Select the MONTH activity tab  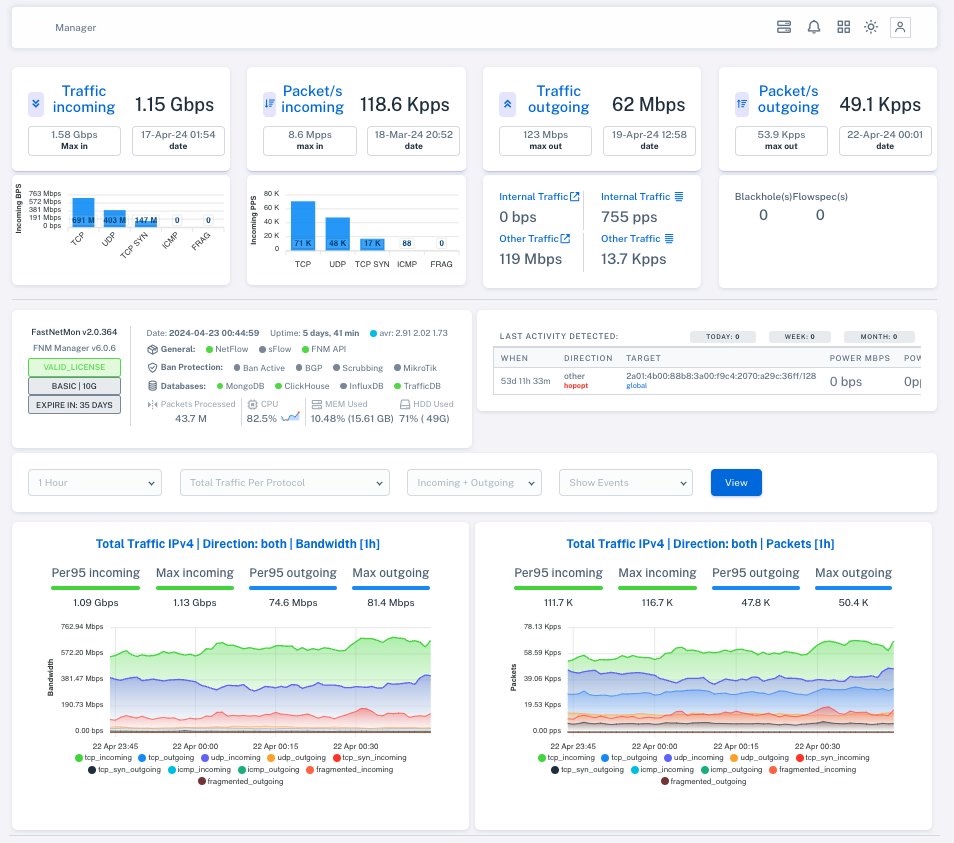pyautogui.click(x=880, y=337)
